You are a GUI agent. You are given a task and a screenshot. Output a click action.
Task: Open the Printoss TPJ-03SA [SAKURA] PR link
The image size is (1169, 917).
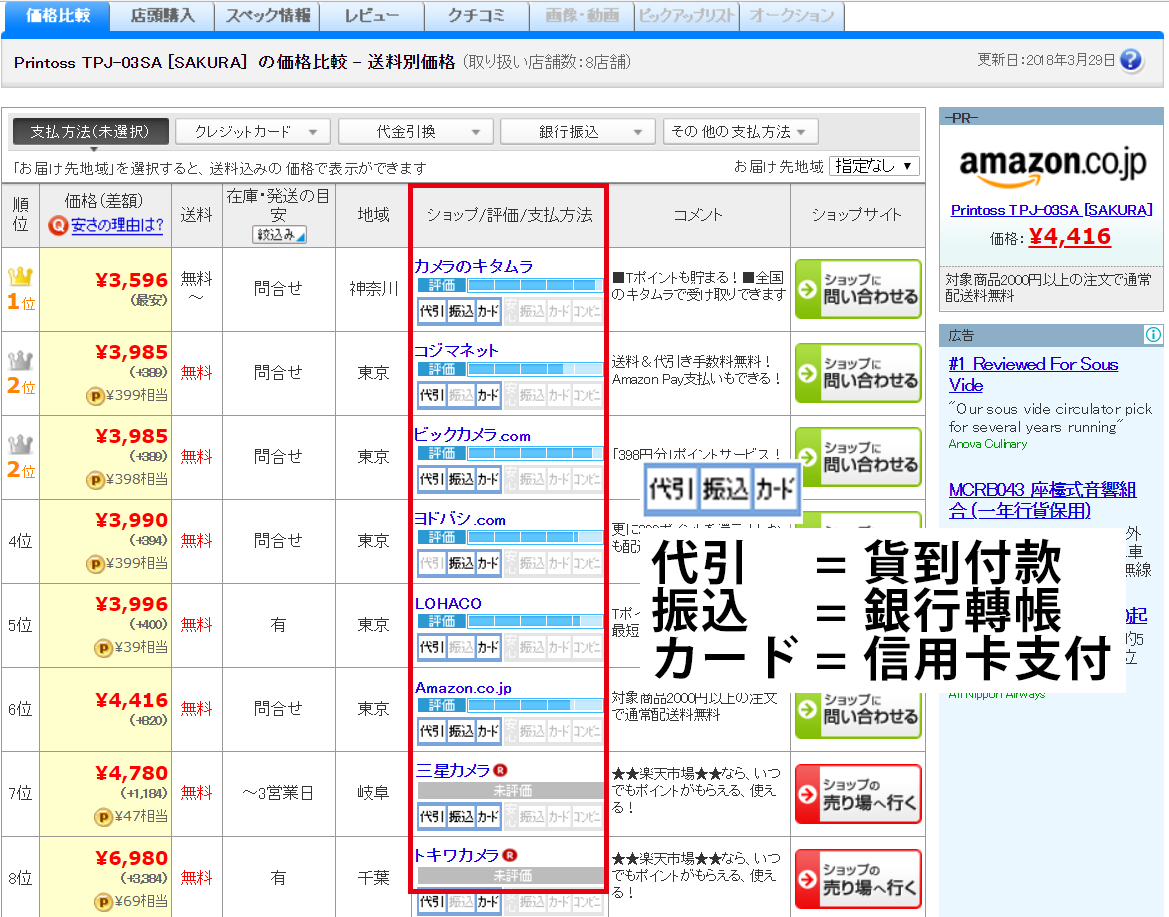coord(1052,210)
